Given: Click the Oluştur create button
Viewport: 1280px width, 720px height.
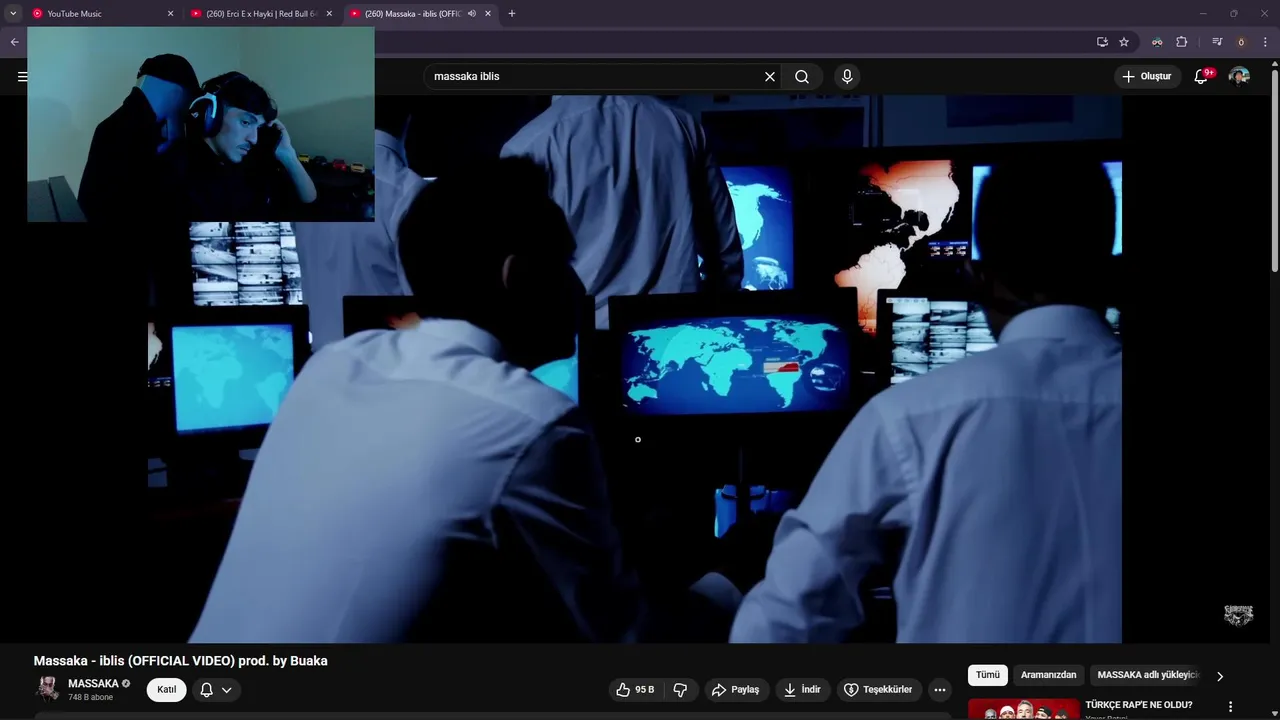Looking at the screenshot, I should pyautogui.click(x=1148, y=77).
